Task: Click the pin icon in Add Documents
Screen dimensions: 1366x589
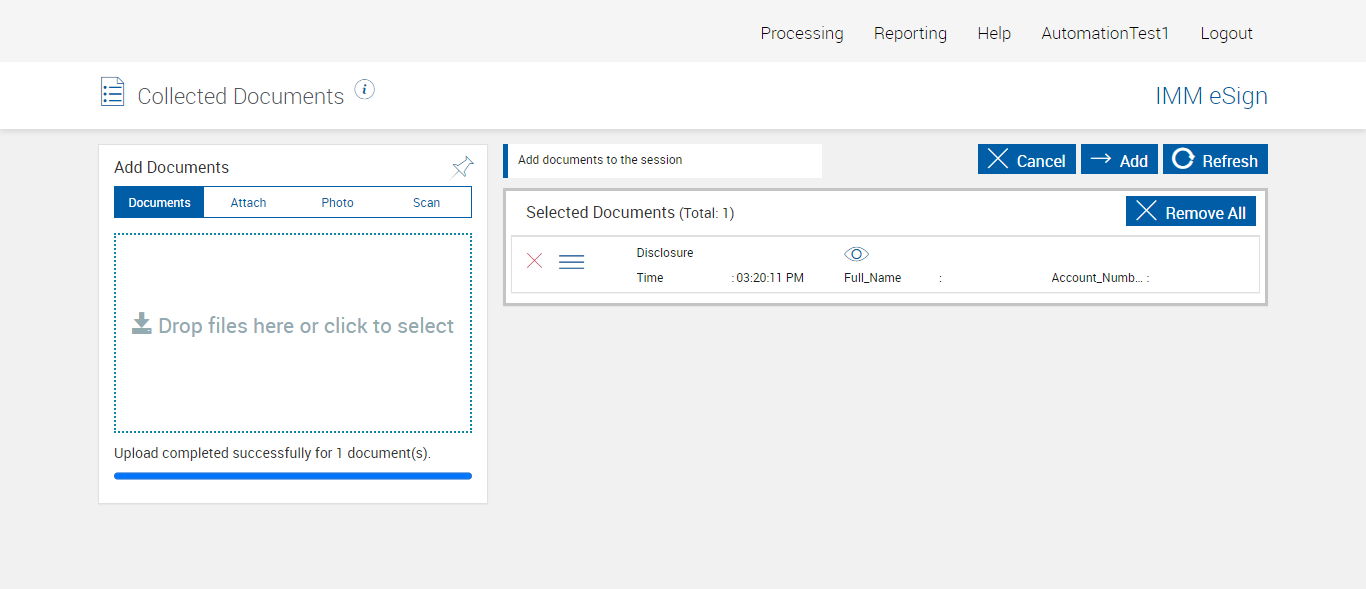Action: pos(463,167)
